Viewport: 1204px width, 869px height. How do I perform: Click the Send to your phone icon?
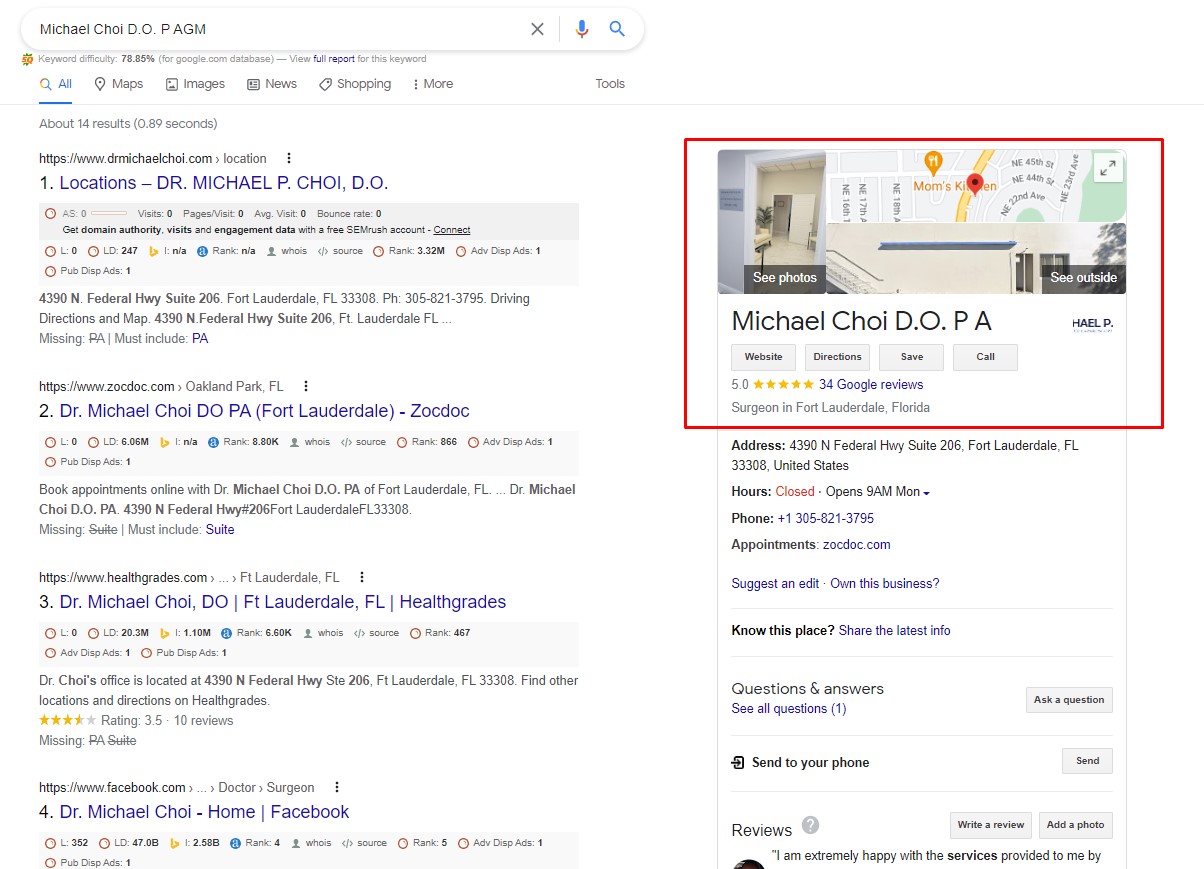pyautogui.click(x=738, y=762)
